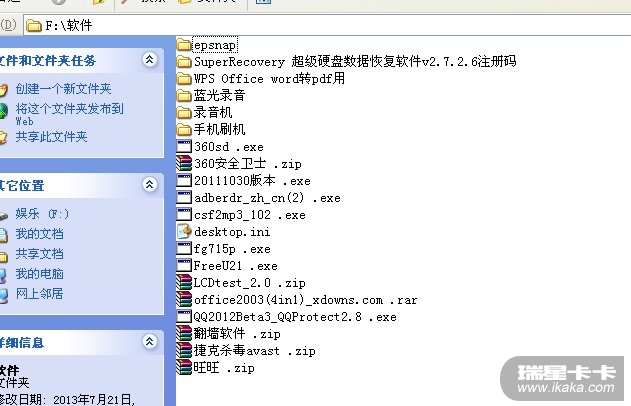Screen dimensions: 631x406
Task: Select the 捷克杀毒avast .zip file name
Action: pyautogui.click(x=254, y=350)
